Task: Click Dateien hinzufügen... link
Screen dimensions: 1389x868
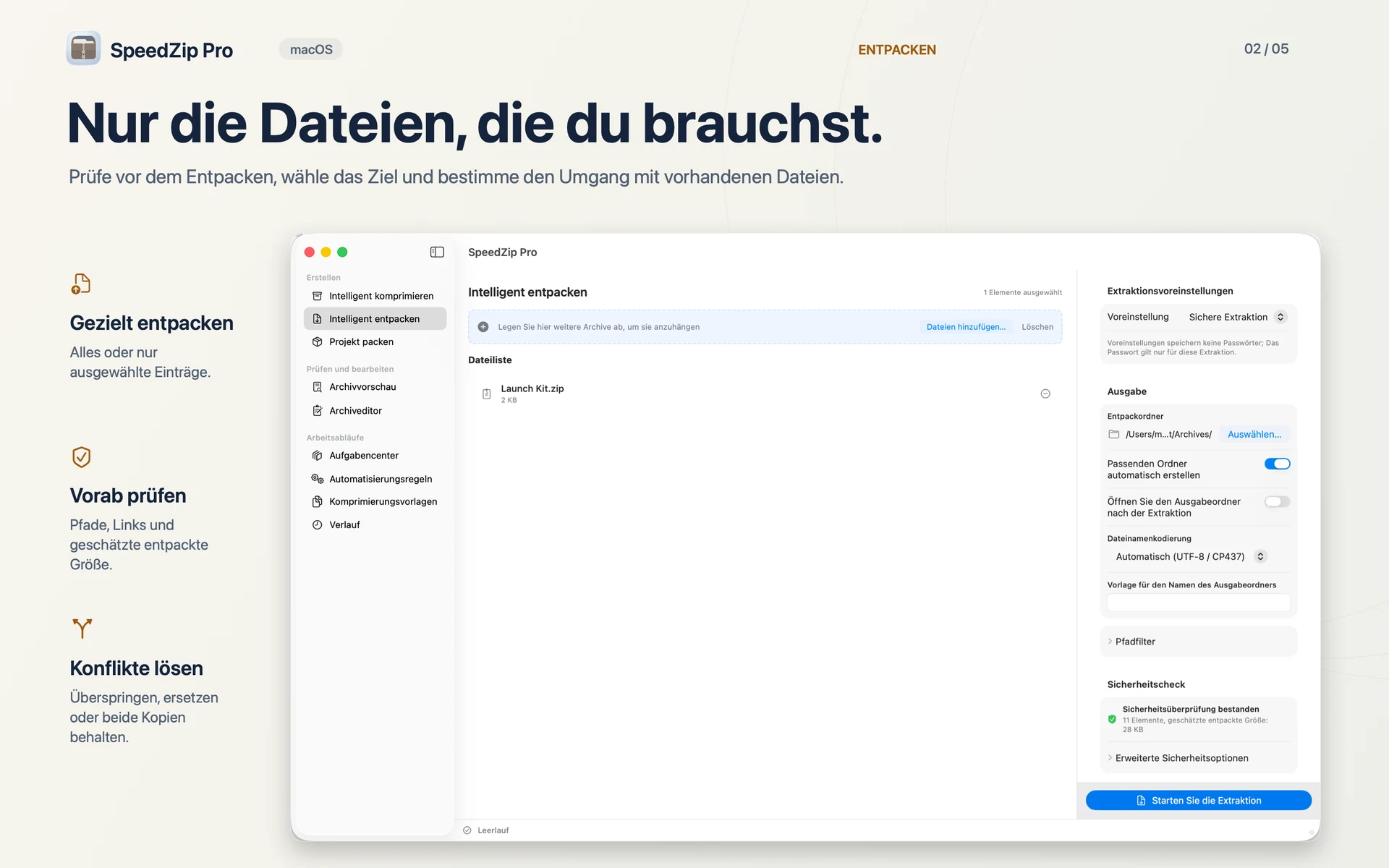Action: tap(966, 327)
